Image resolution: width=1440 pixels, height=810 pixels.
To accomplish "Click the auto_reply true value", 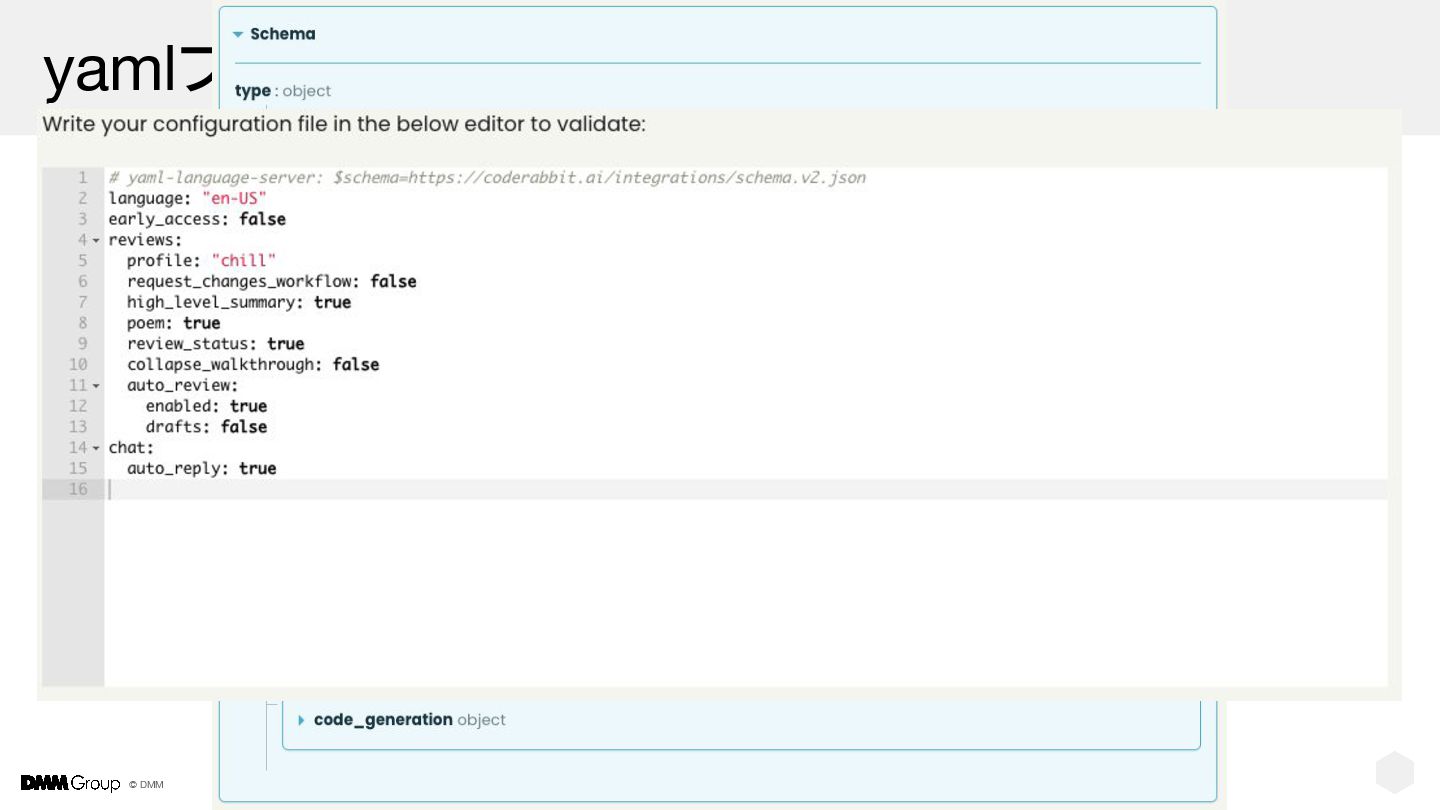I will point(257,468).
